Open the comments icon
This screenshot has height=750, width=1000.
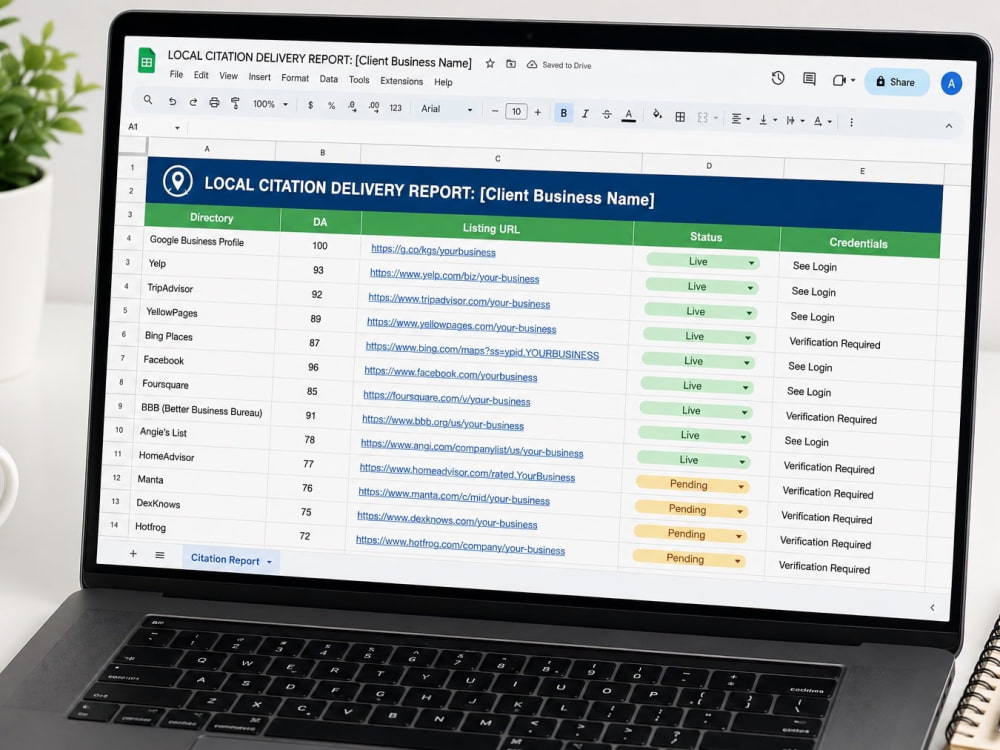pyautogui.click(x=809, y=79)
